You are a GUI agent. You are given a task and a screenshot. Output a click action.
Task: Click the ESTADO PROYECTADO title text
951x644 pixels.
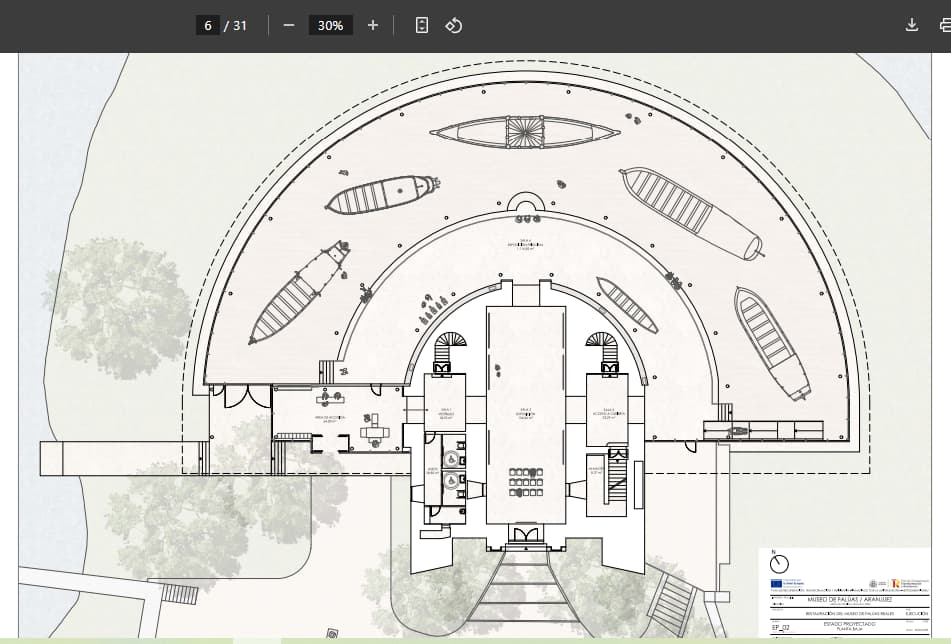(x=849, y=623)
